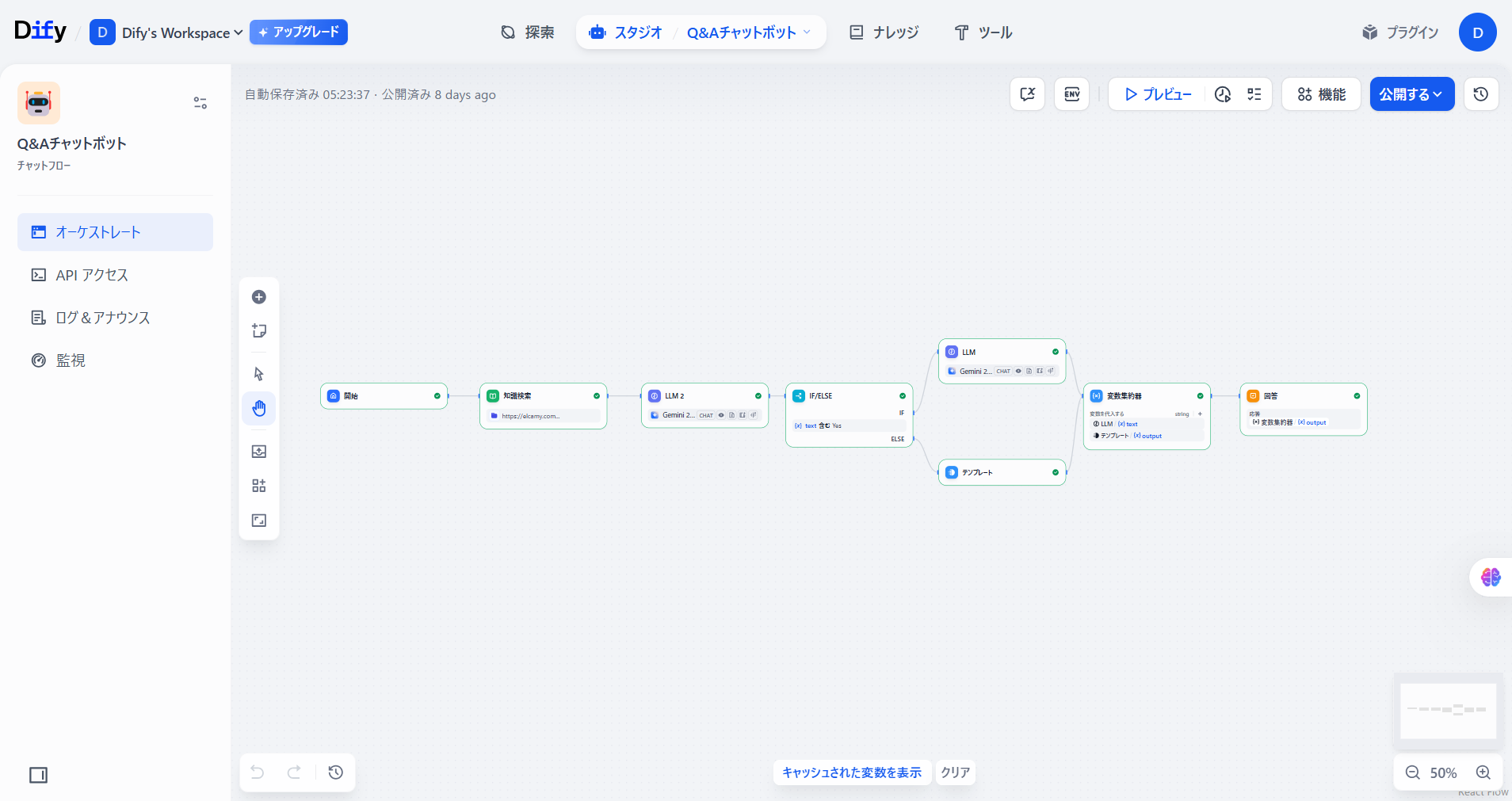Open the app settings toggle icon
The image size is (1512, 801).
pyautogui.click(x=200, y=103)
